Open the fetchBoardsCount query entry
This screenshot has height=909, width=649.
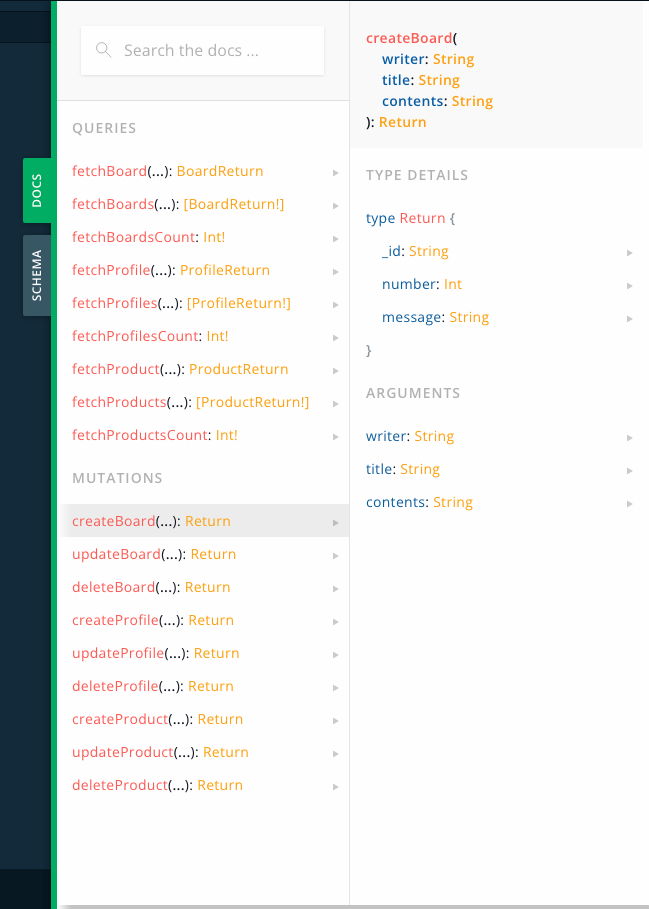(205, 238)
